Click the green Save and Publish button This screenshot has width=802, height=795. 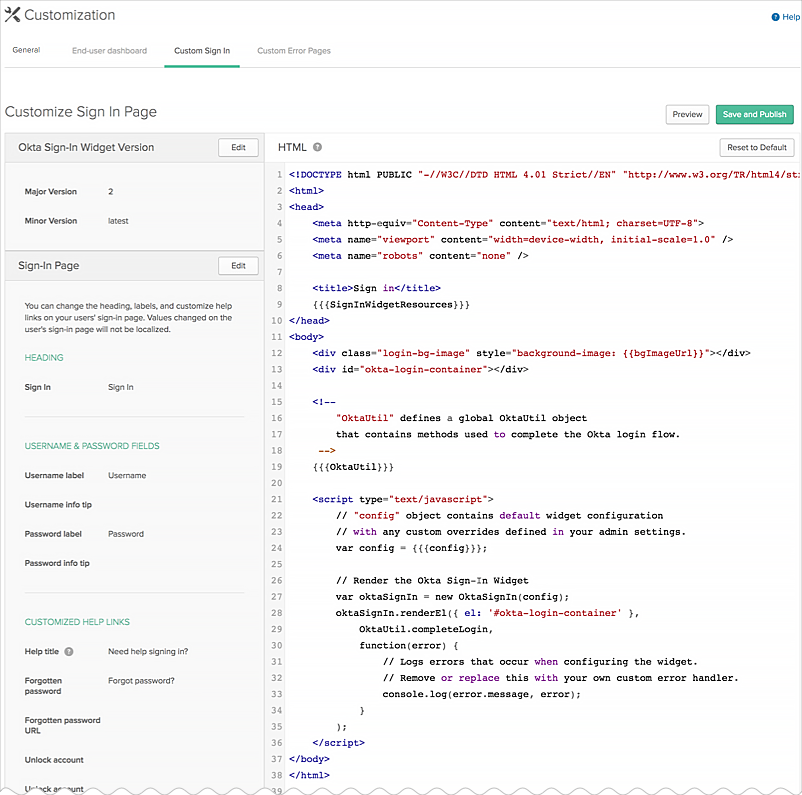pos(754,114)
